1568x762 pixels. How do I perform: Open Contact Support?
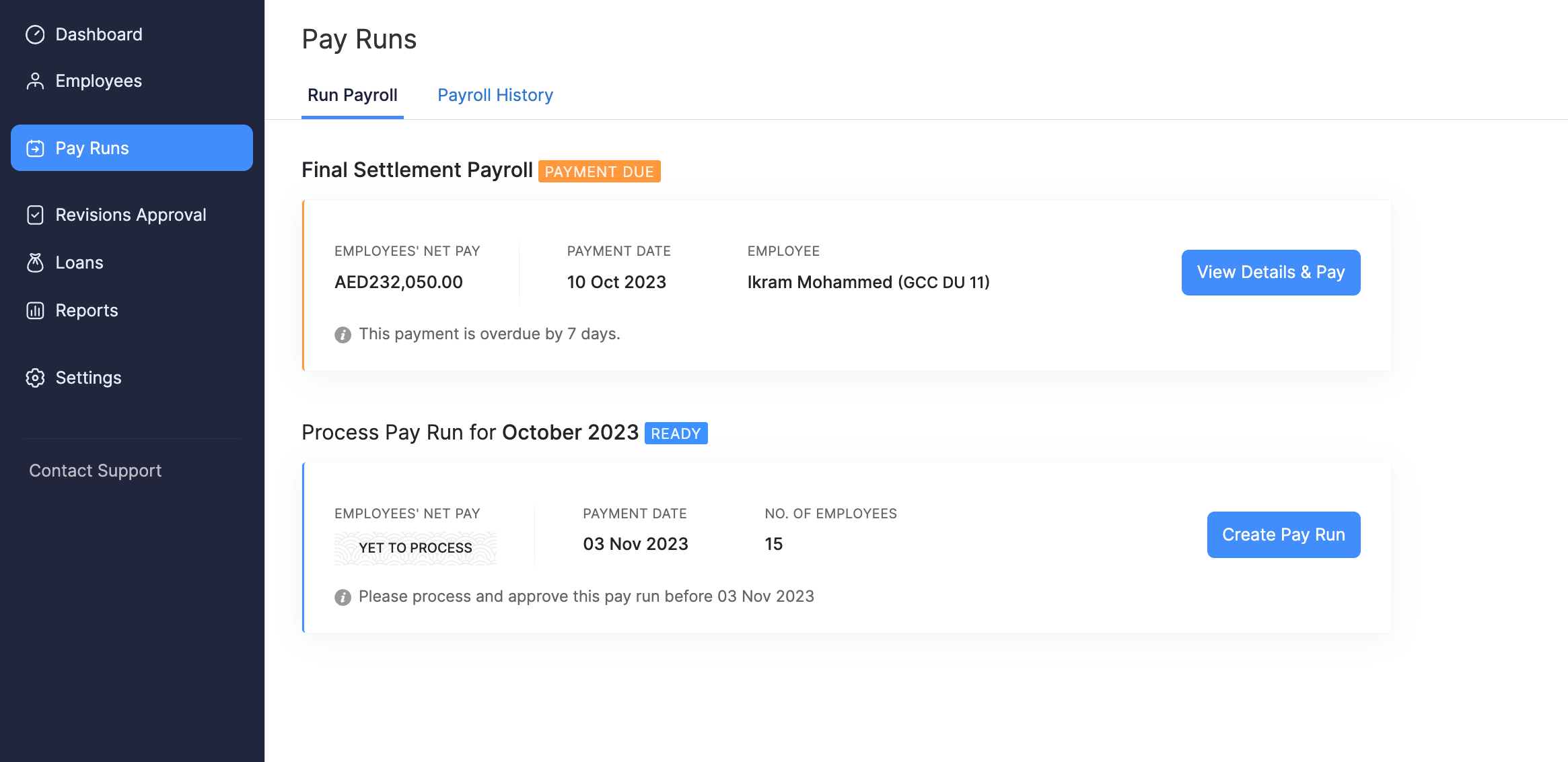tap(95, 470)
